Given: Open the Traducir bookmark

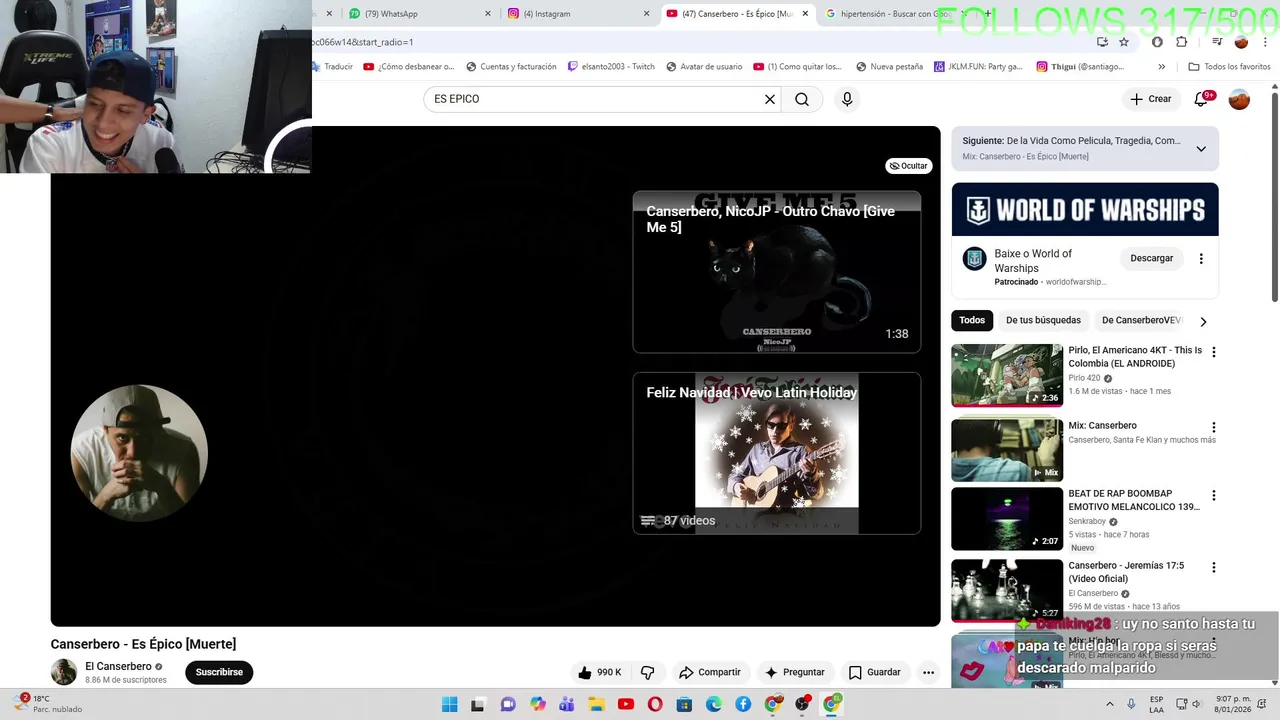Looking at the screenshot, I should coord(333,67).
